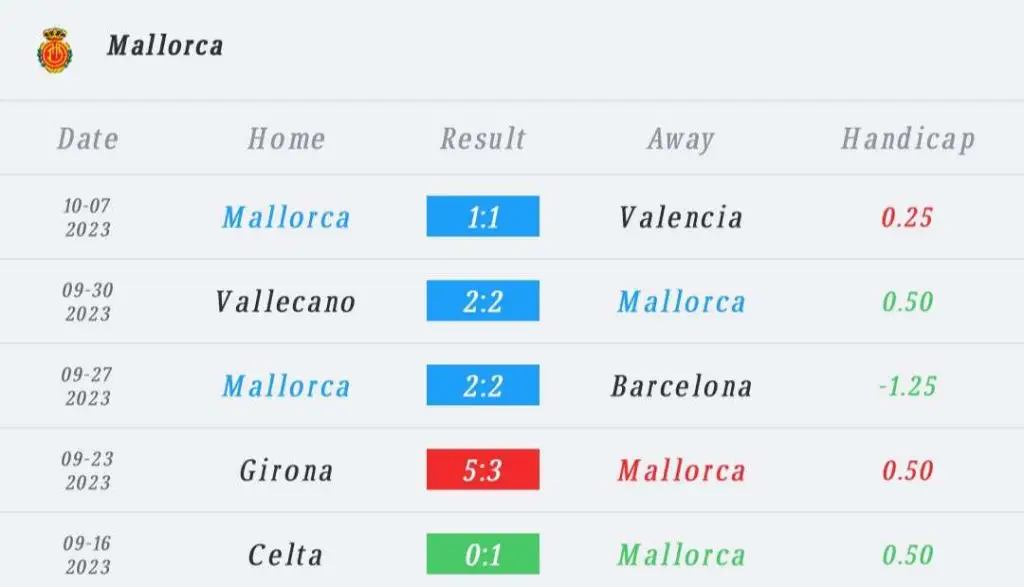The height and width of the screenshot is (587, 1024).
Task: Click the Result column header
Action: coord(483,138)
